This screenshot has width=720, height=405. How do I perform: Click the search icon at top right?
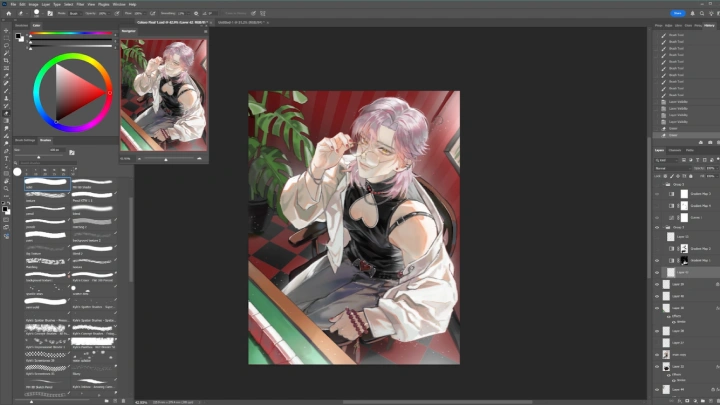(x=702, y=13)
